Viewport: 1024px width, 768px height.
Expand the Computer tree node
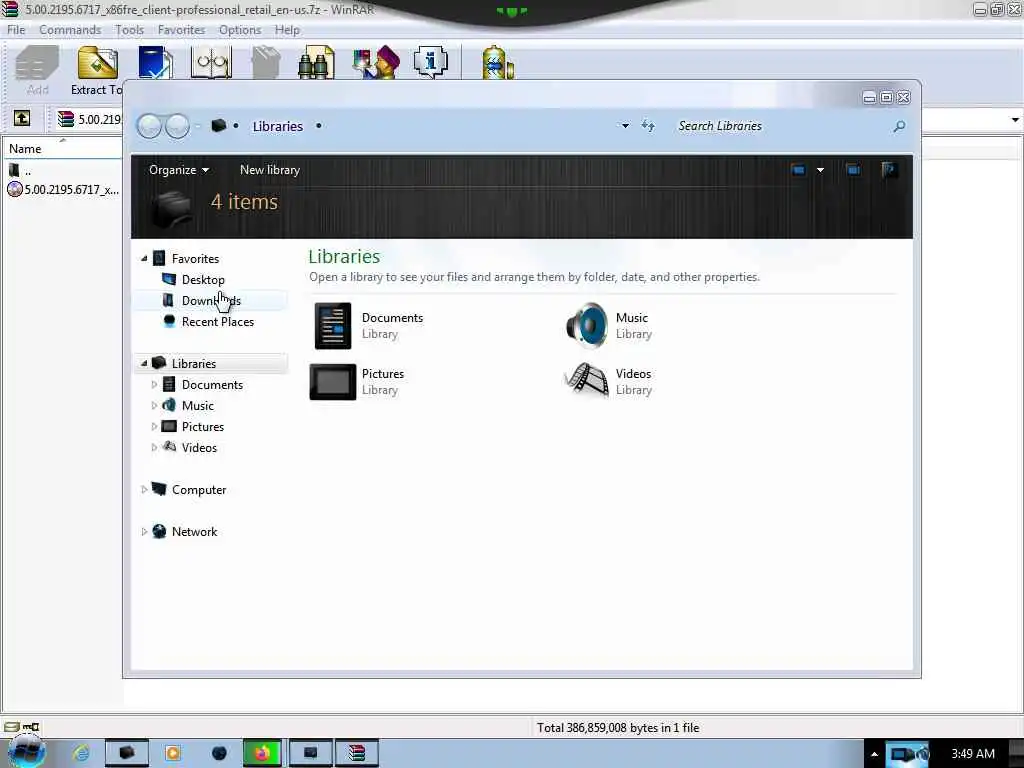tap(144, 489)
